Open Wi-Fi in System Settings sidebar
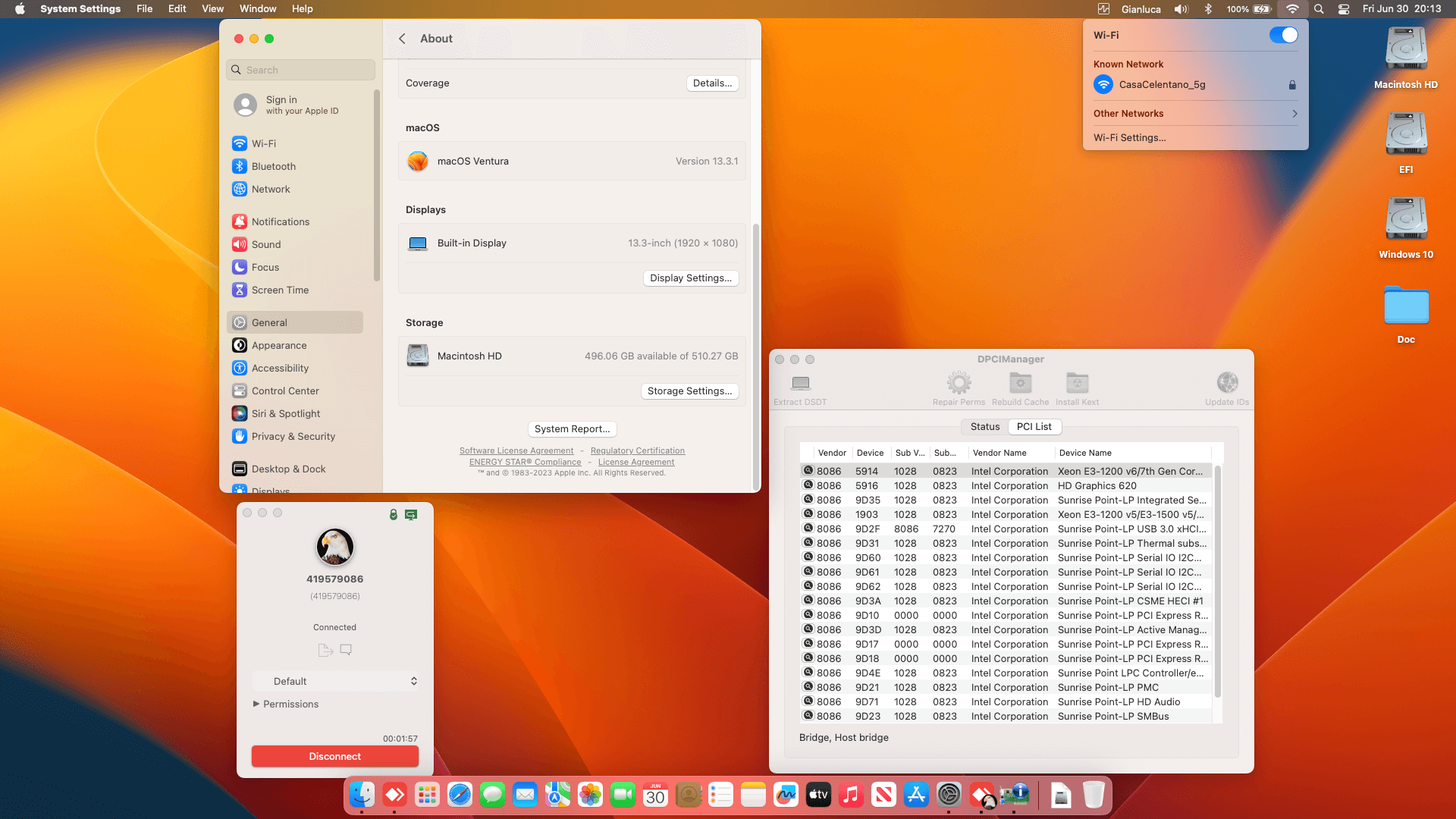Screen dimensions: 1456x819 [x=294, y=143]
